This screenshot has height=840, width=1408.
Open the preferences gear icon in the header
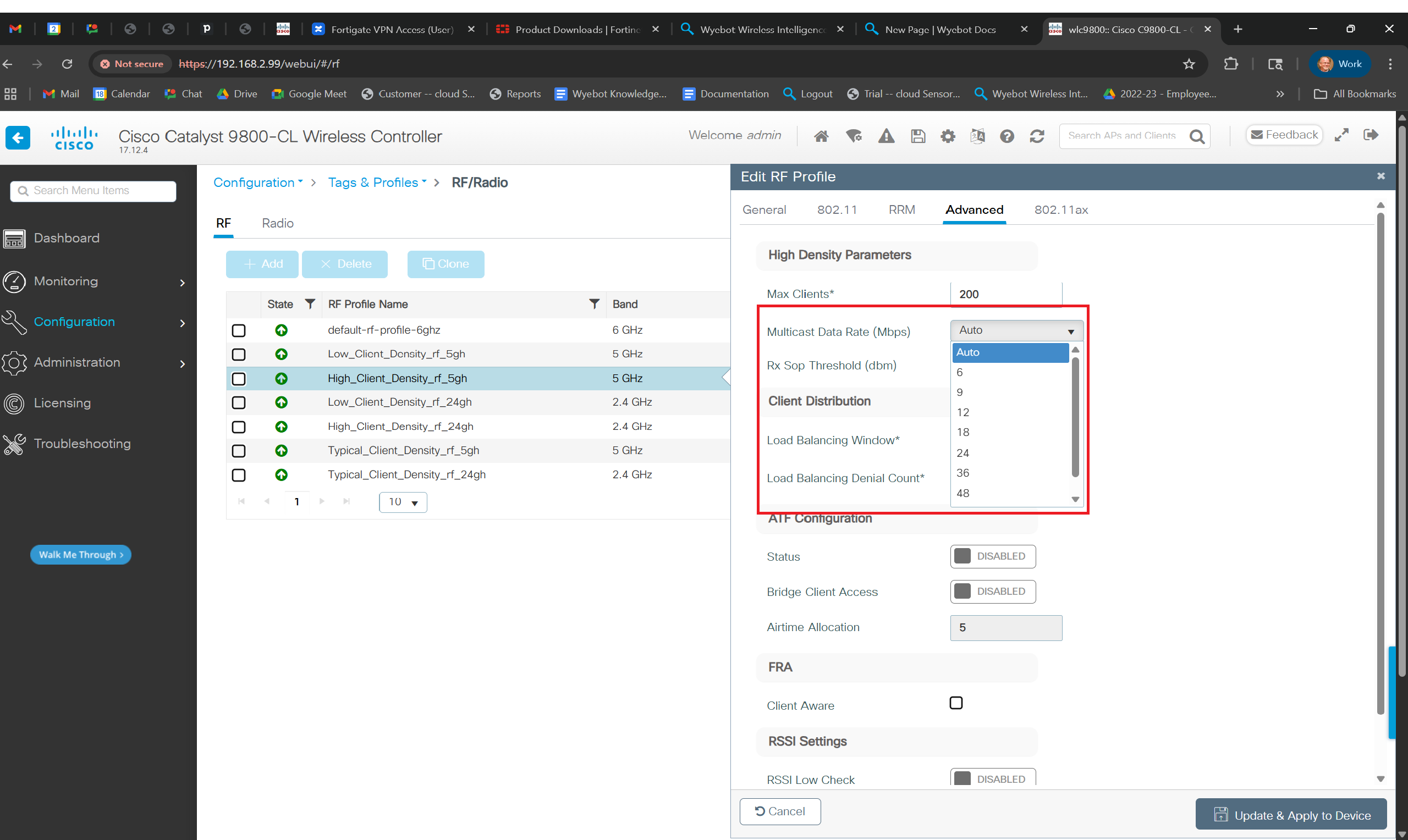coord(948,136)
